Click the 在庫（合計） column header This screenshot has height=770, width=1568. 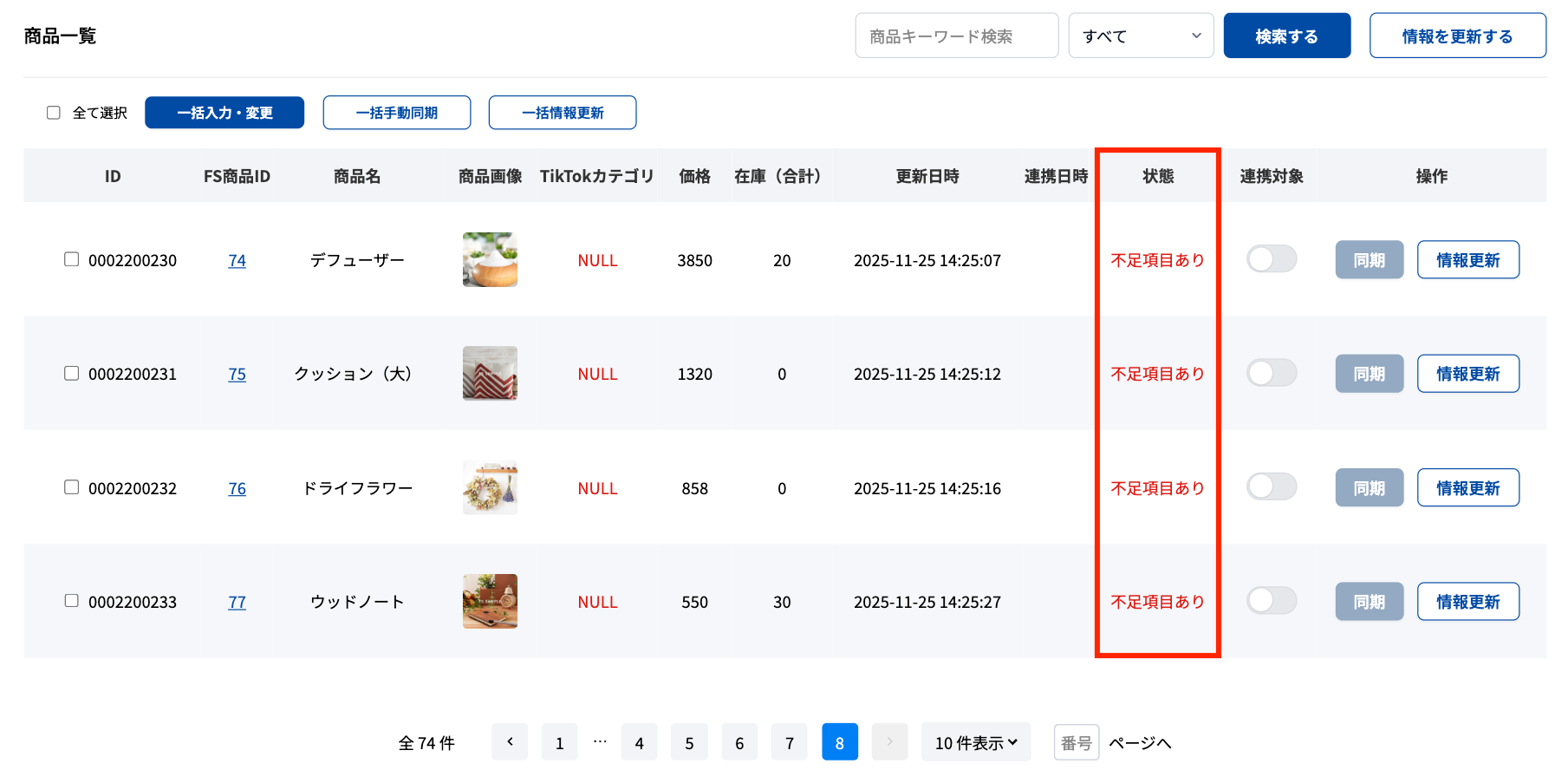[x=777, y=176]
